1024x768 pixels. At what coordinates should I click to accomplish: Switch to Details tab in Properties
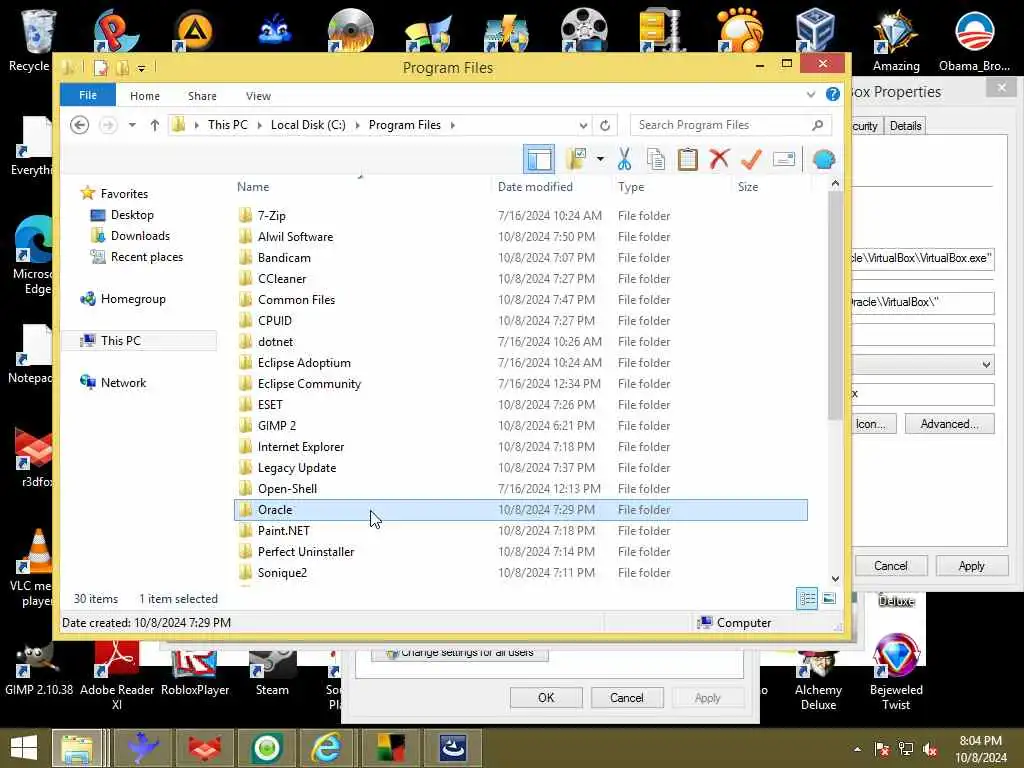point(905,126)
